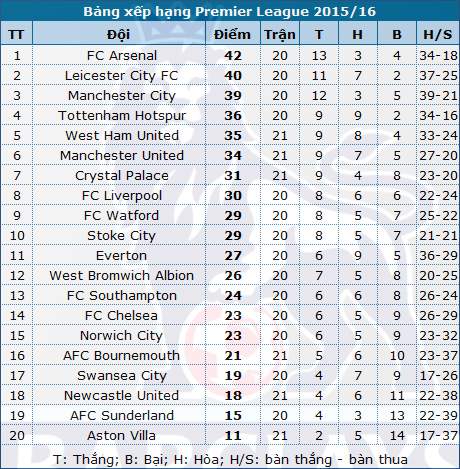Select Manchester City team name

[122, 96]
